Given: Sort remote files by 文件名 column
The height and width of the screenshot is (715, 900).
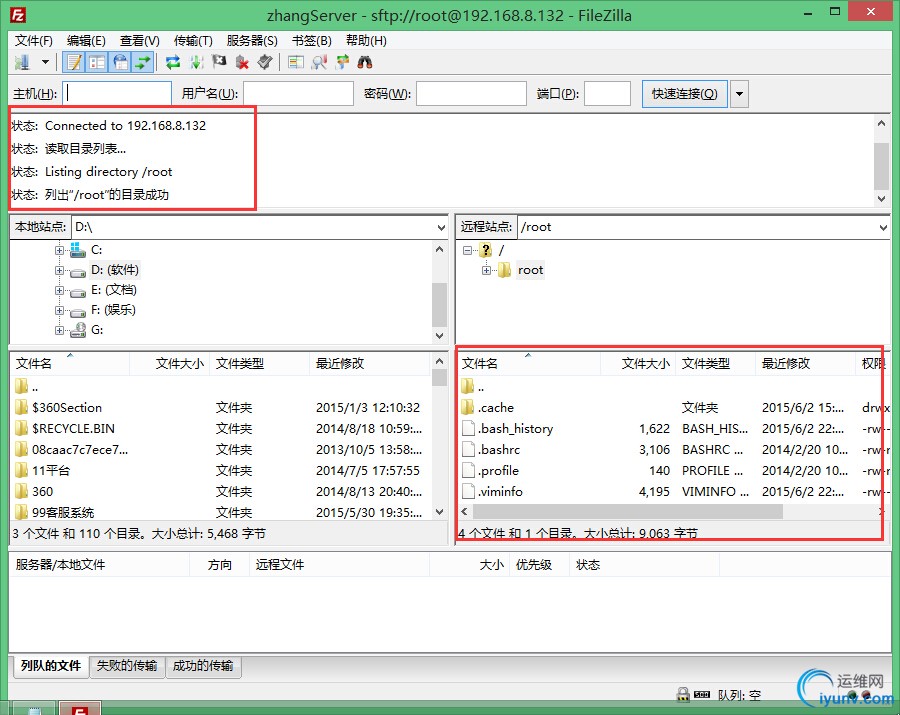Looking at the screenshot, I should (x=529, y=363).
